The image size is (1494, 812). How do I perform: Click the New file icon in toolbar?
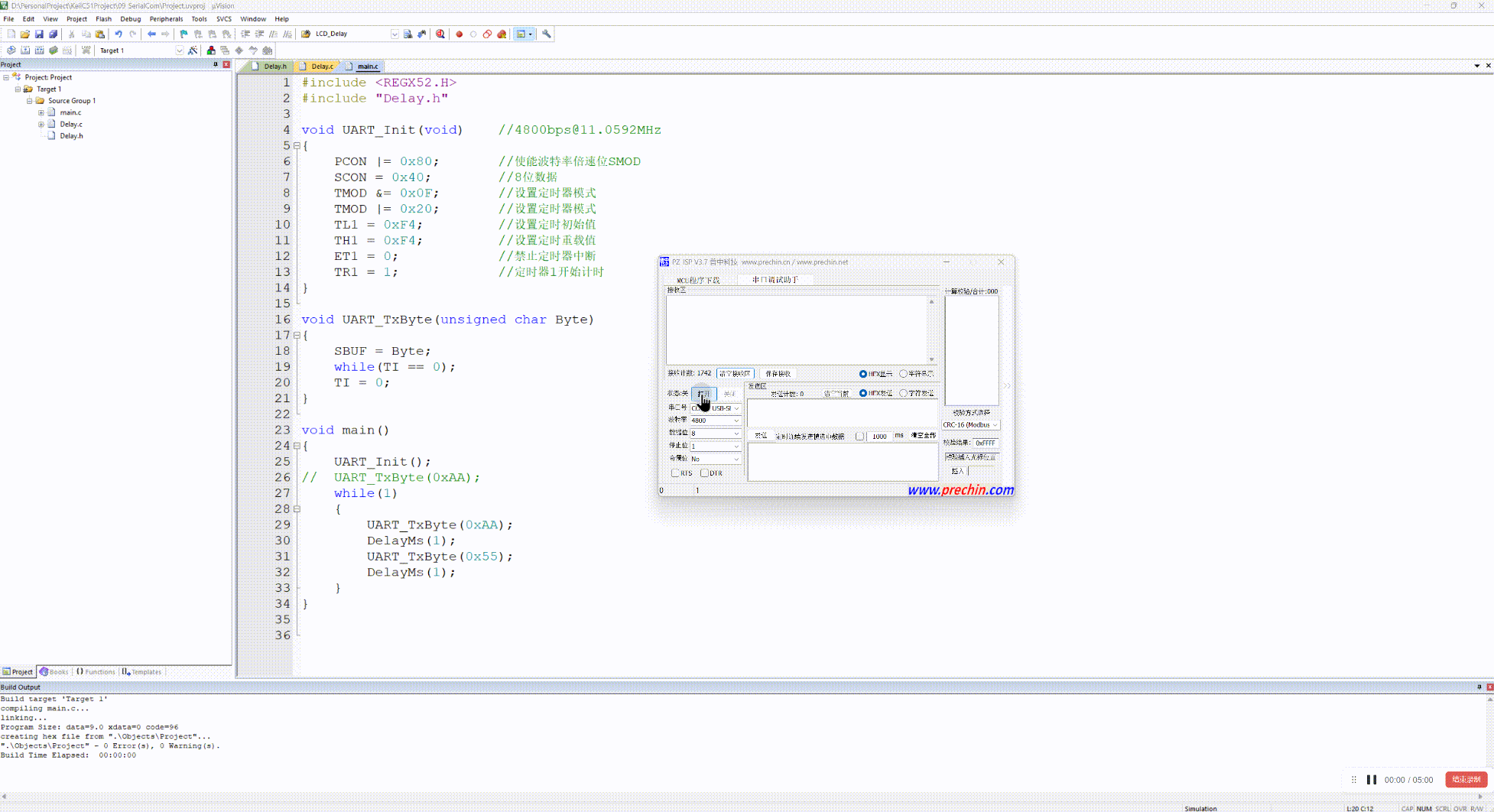11,34
